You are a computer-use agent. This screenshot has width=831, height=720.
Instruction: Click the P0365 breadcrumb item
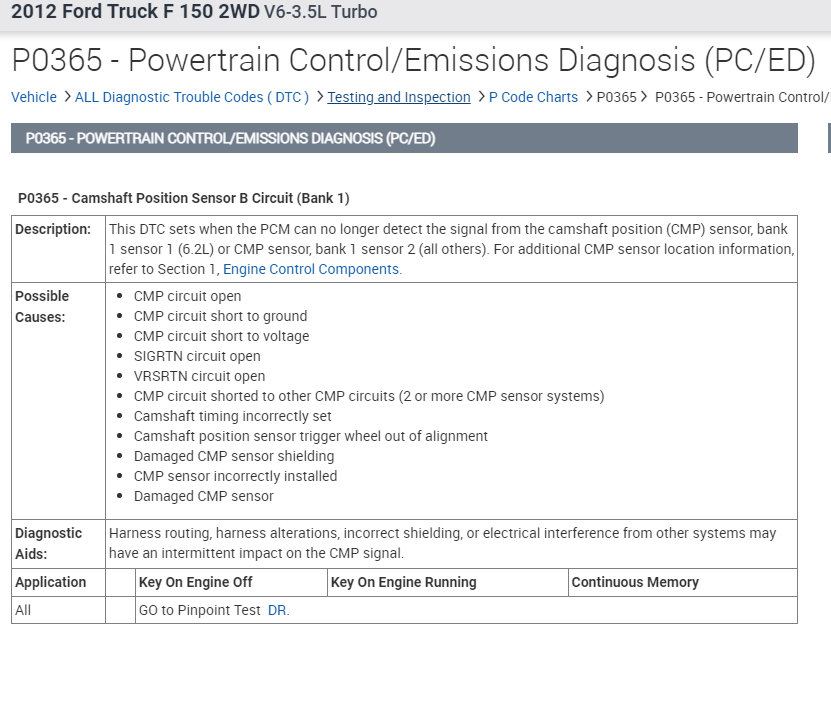click(616, 97)
